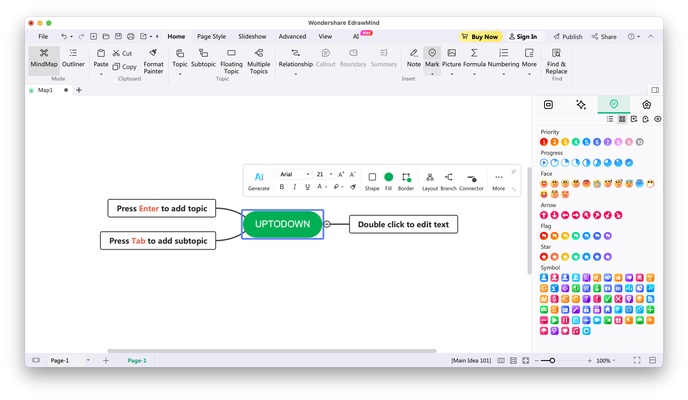Image resolution: width=688 pixels, height=400 pixels.
Task: Expand the Paste dropdown arrow
Action: coord(101,75)
